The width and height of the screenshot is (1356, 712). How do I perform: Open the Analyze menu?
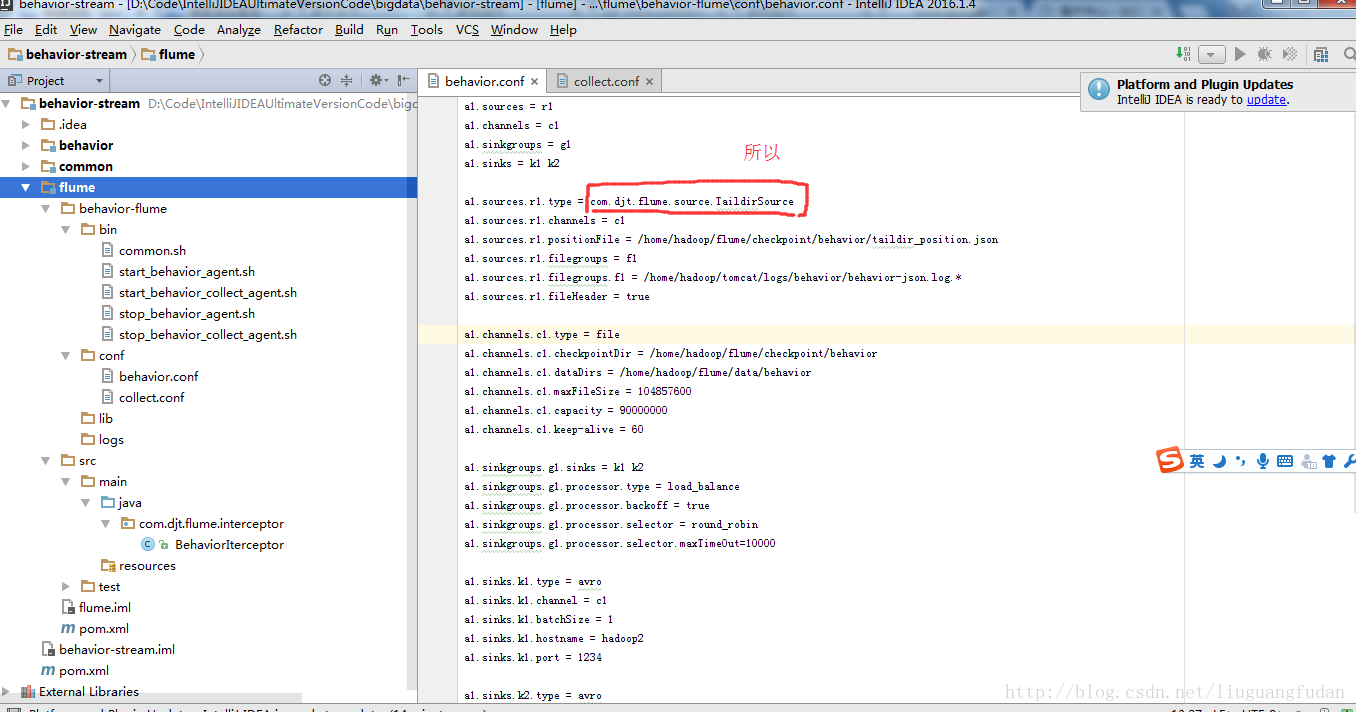[238, 29]
